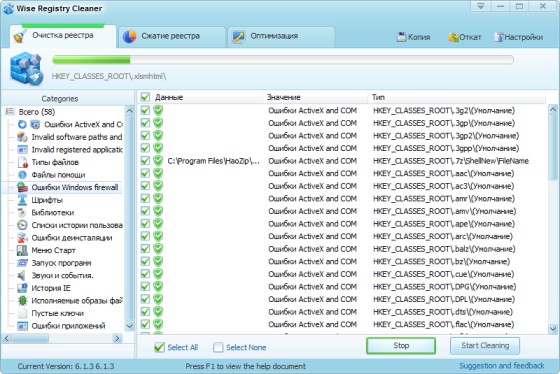This screenshot has width=560, height=374.
Task: Select the Шрифты category icon
Action: coord(22,200)
